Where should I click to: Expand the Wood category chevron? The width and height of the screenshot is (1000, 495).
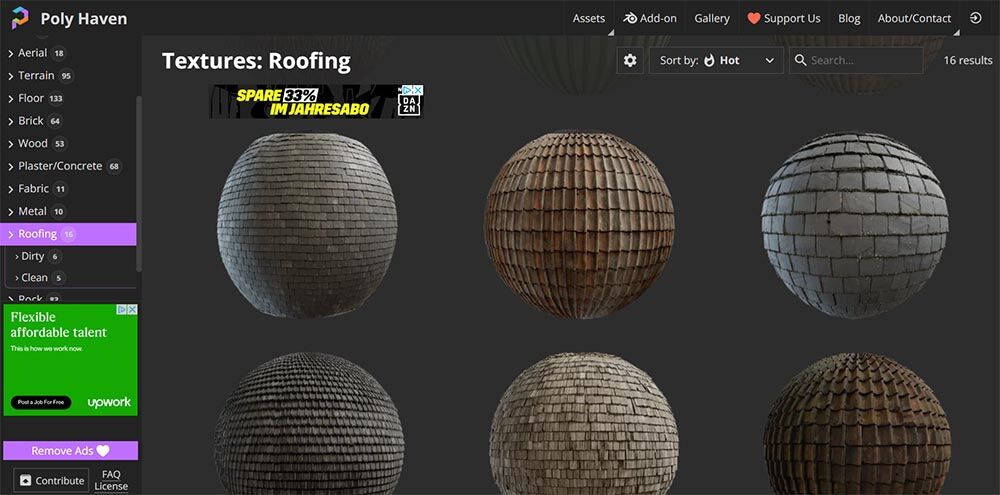tap(11, 144)
